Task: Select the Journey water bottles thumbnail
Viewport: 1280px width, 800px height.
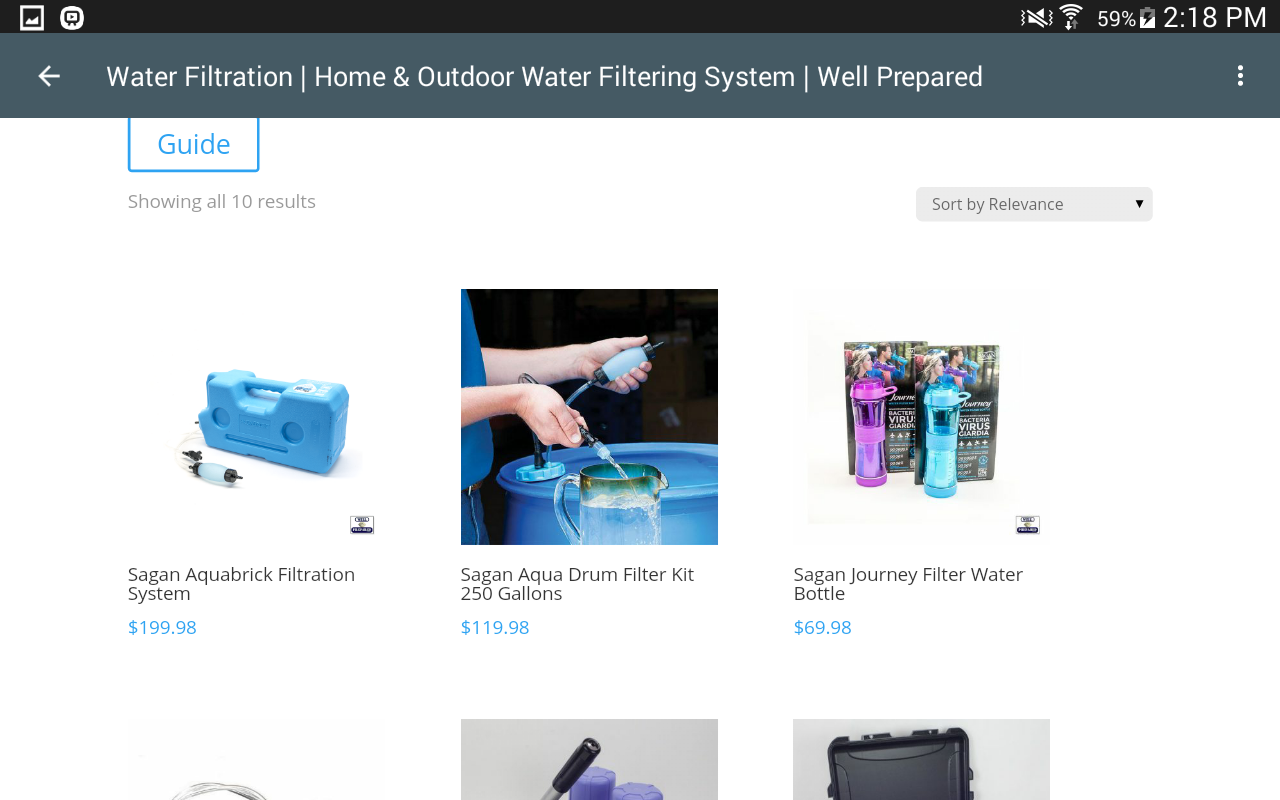Action: (922, 417)
